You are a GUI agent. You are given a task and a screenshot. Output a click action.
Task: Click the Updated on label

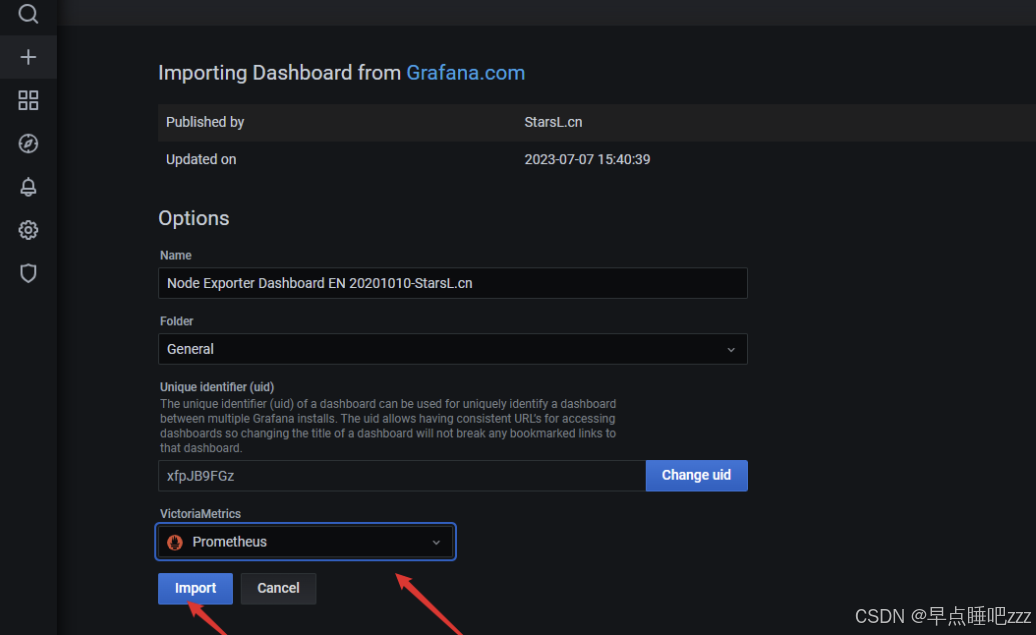(x=201, y=159)
